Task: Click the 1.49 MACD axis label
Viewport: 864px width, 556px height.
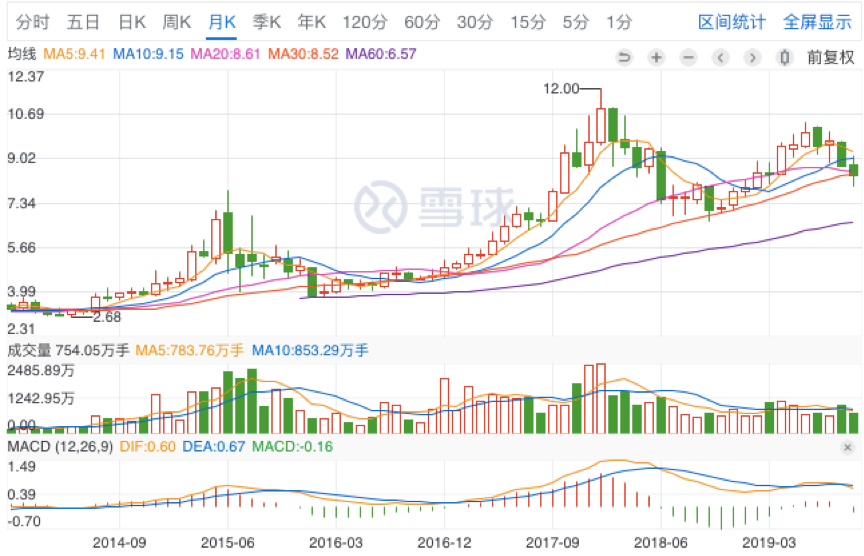Action: coord(21,467)
